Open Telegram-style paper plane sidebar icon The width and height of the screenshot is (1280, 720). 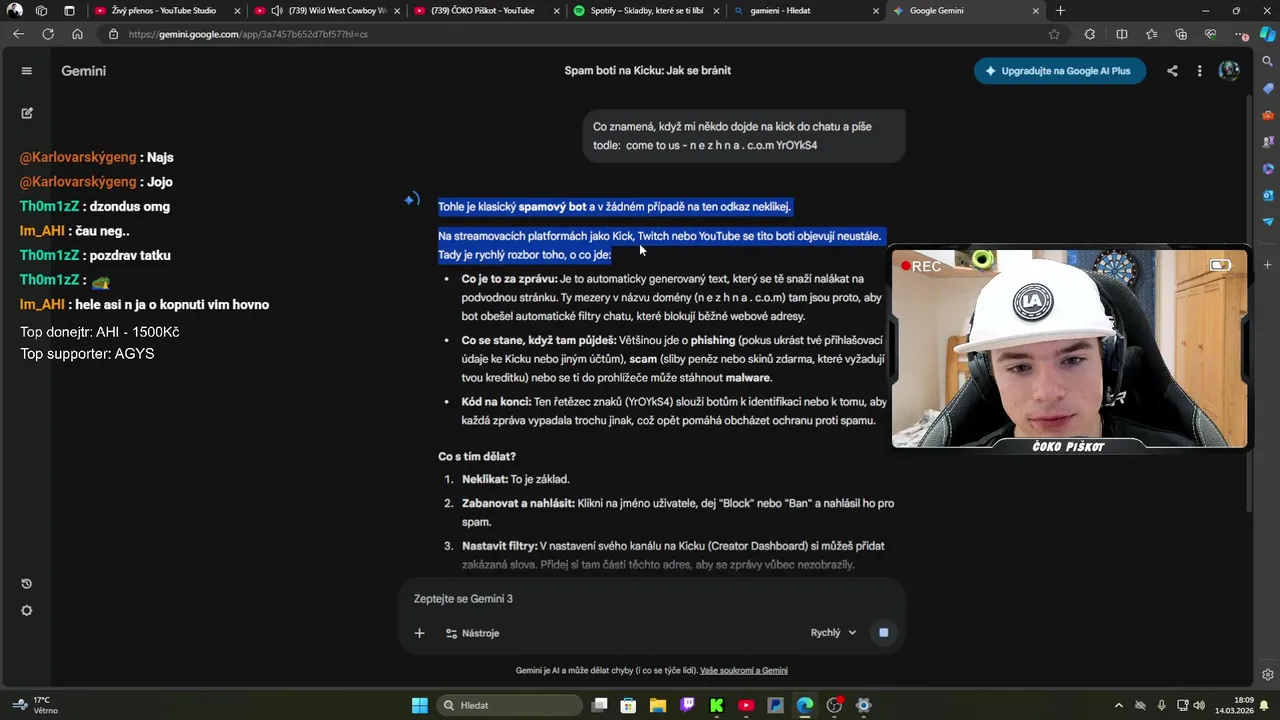[1268, 221]
